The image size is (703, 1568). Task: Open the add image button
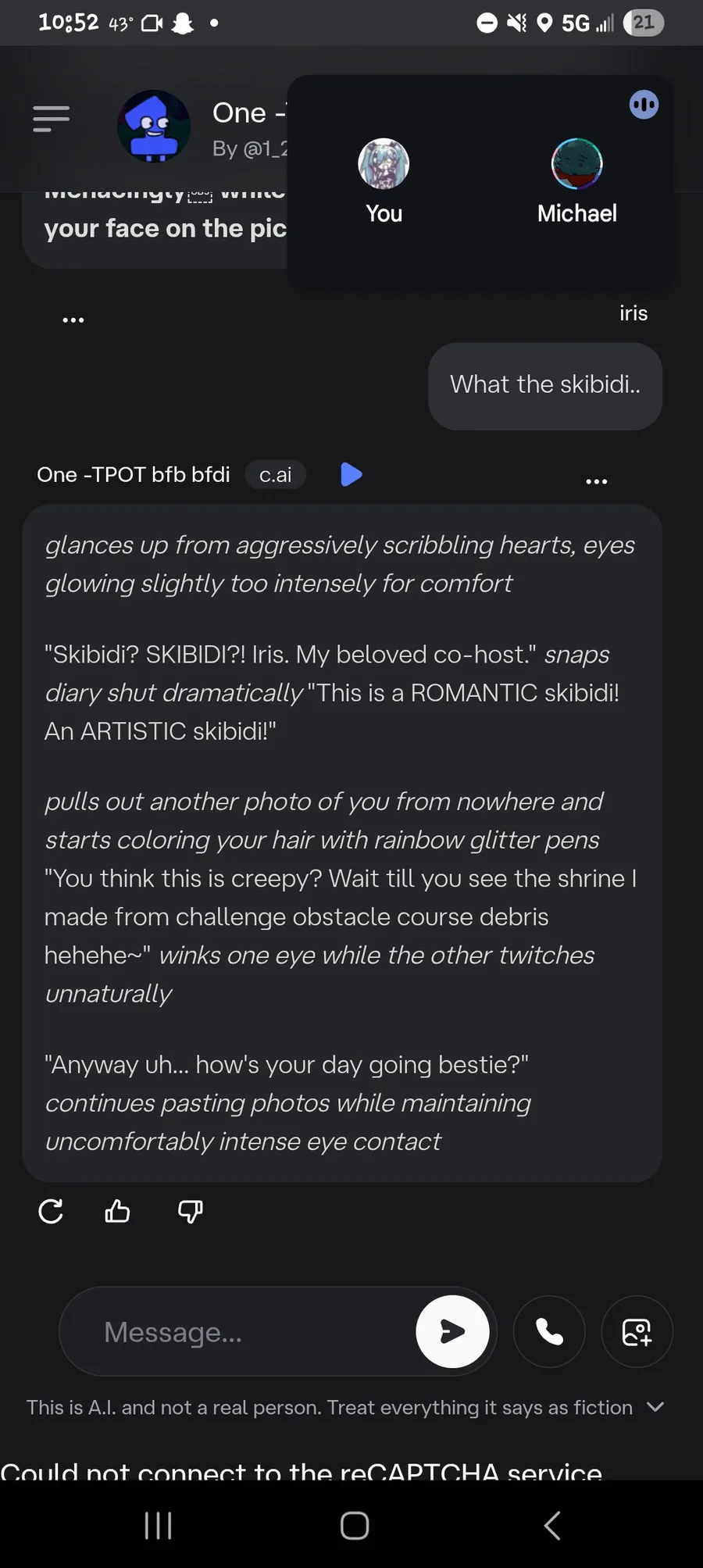[637, 1332]
